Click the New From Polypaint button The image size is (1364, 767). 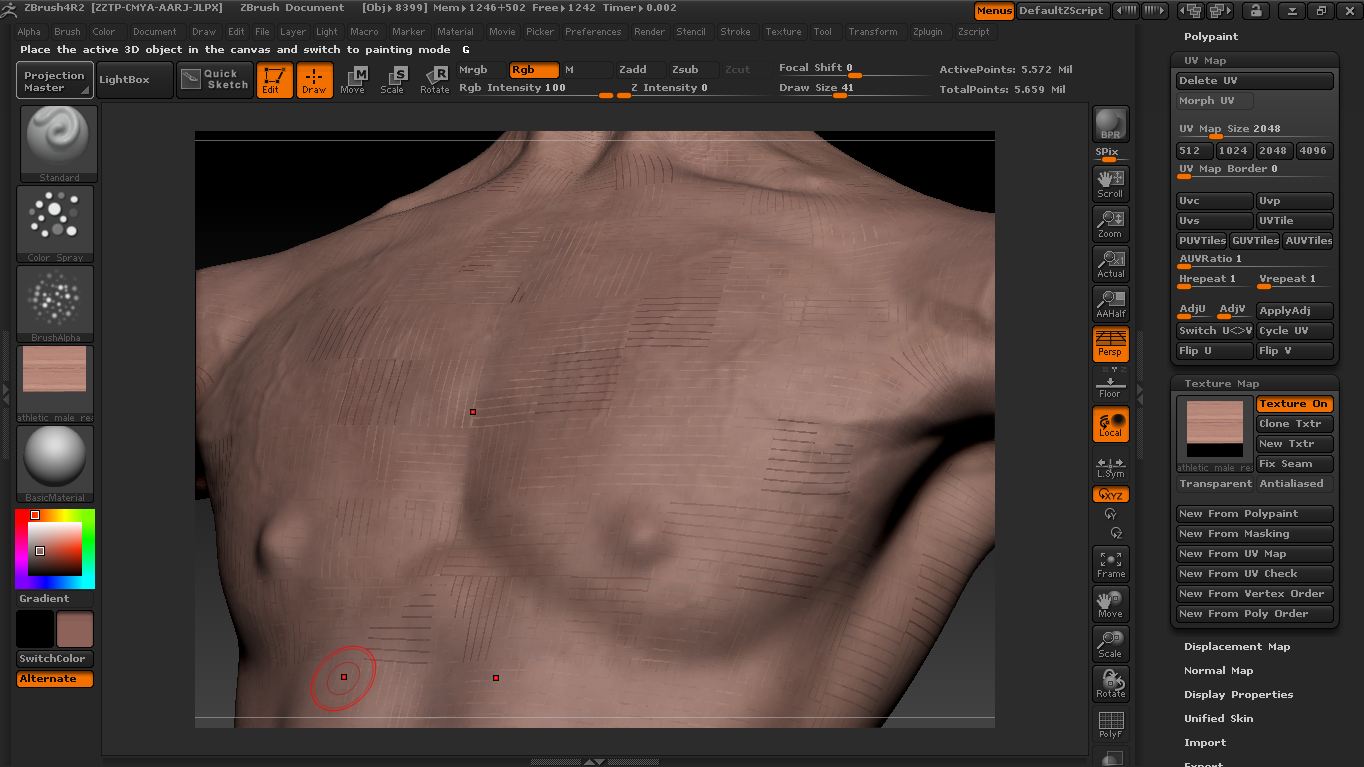tap(1254, 514)
